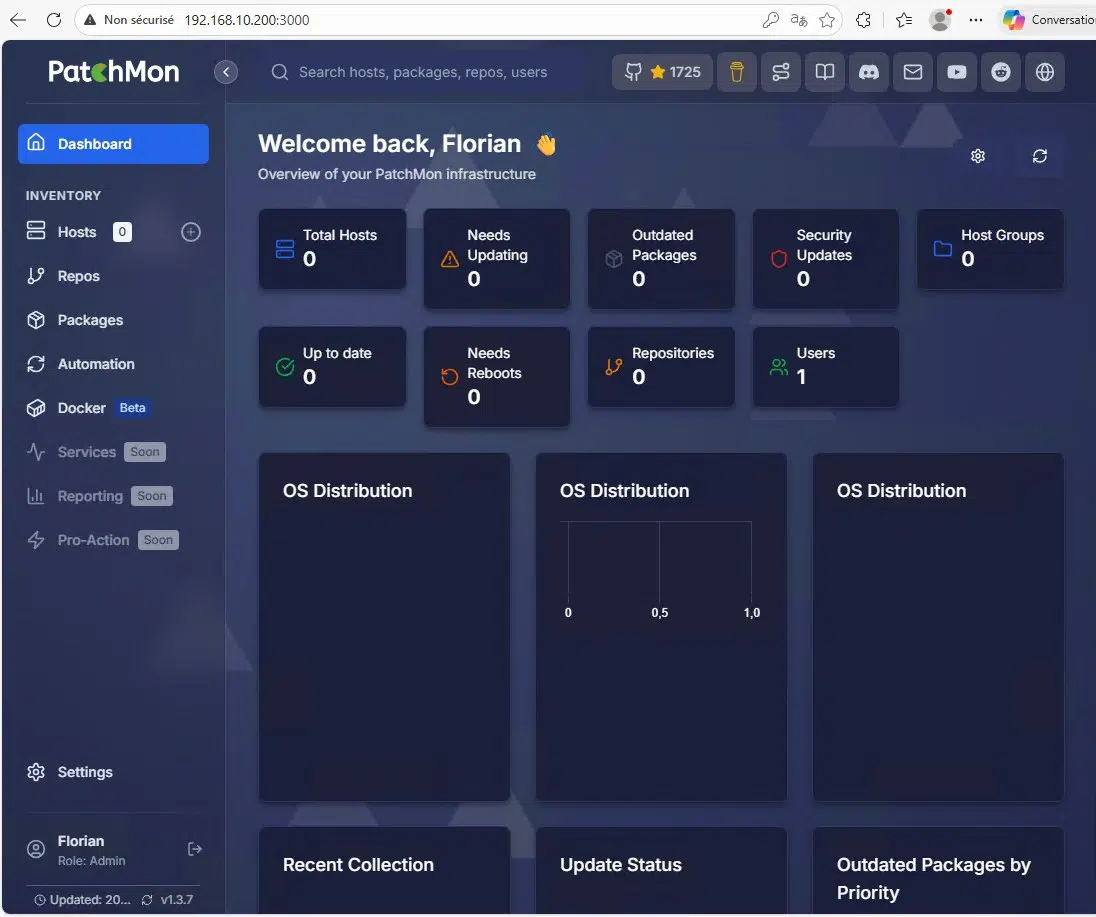Go to Repos in sidebar
Viewport: 1096px width, 917px height.
point(78,276)
